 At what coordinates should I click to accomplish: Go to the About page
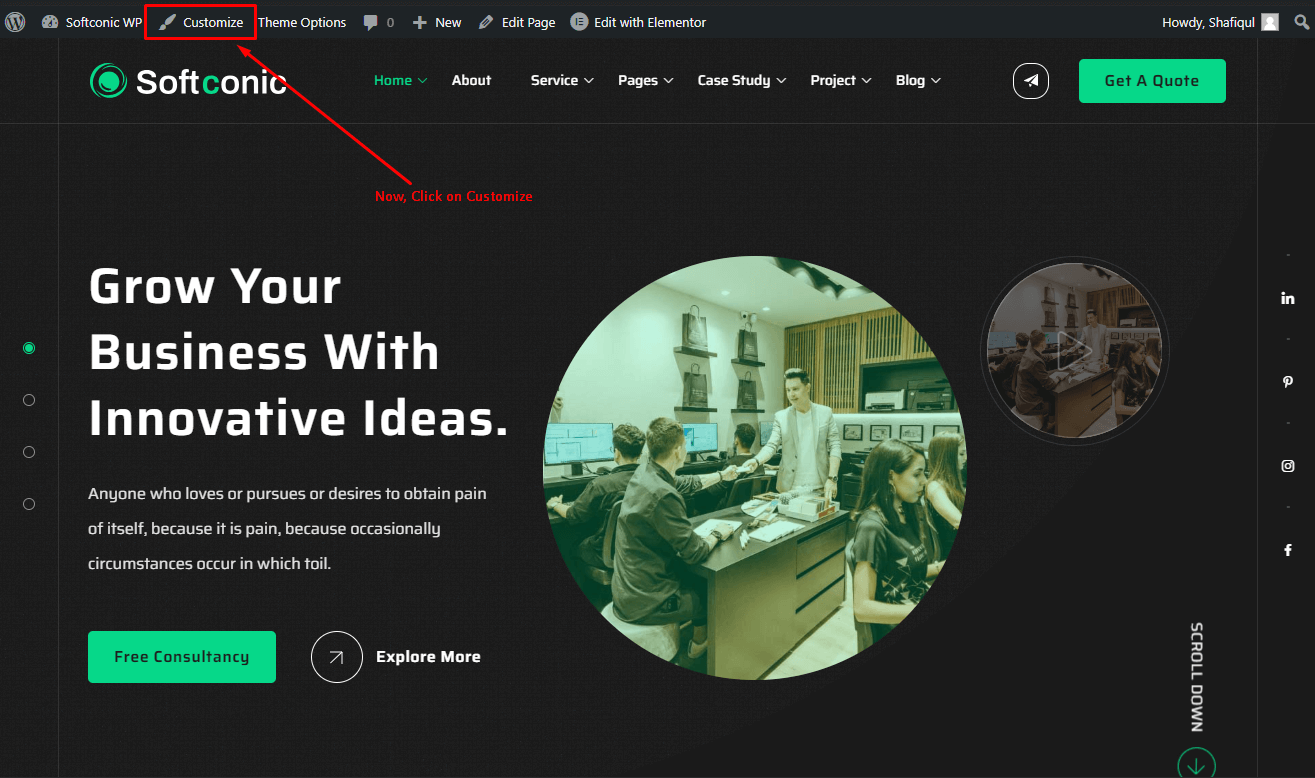tap(471, 80)
